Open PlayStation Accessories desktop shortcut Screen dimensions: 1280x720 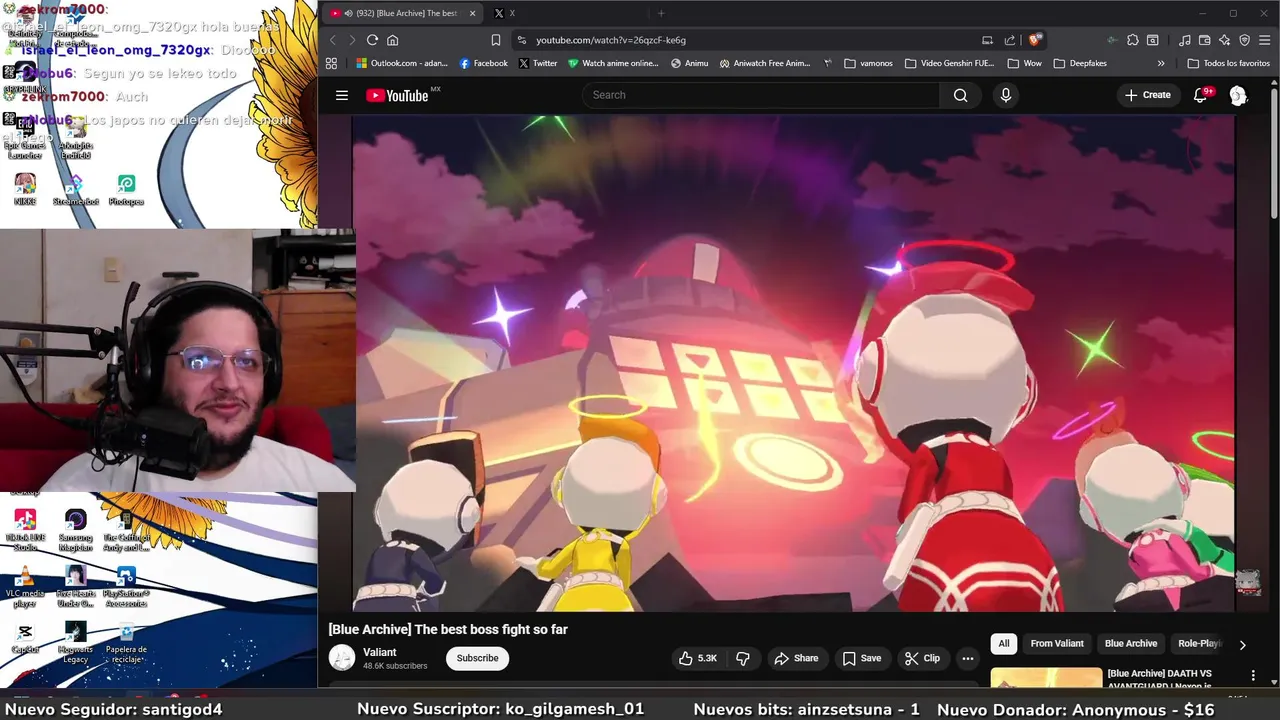tap(126, 587)
